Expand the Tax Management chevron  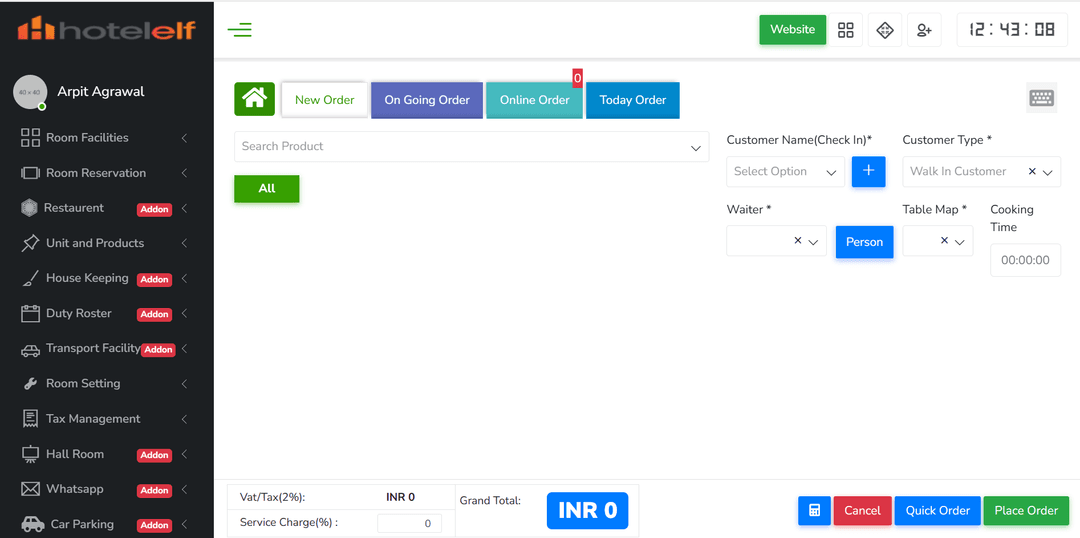pyautogui.click(x=185, y=419)
